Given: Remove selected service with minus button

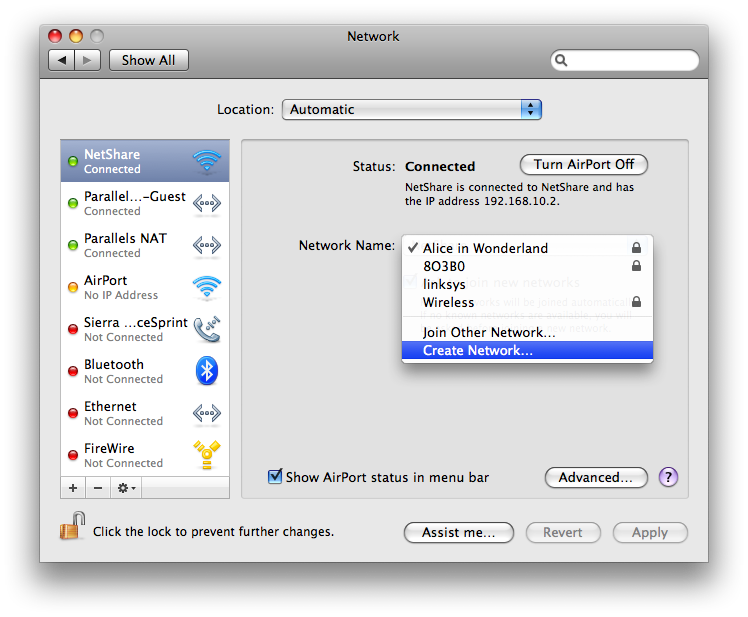Looking at the screenshot, I should point(98,488).
